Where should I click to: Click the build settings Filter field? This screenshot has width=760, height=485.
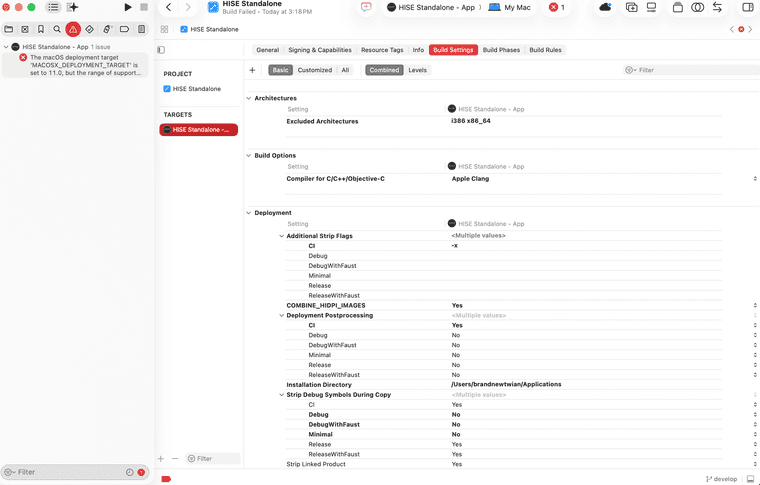point(691,70)
